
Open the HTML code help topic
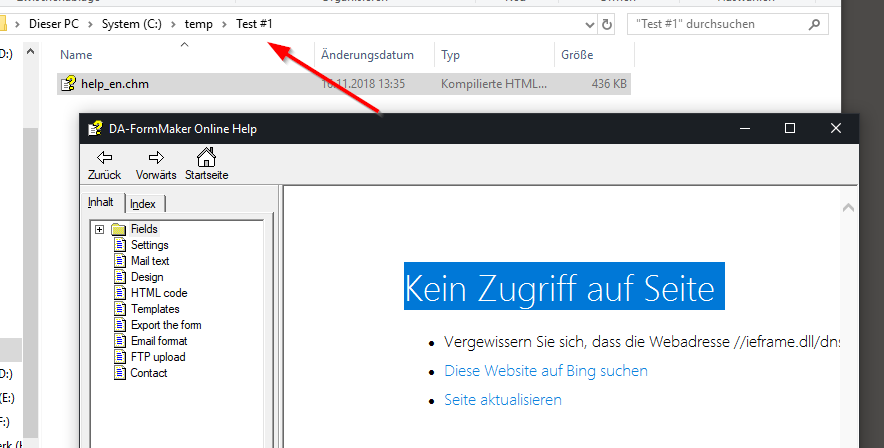(159, 293)
